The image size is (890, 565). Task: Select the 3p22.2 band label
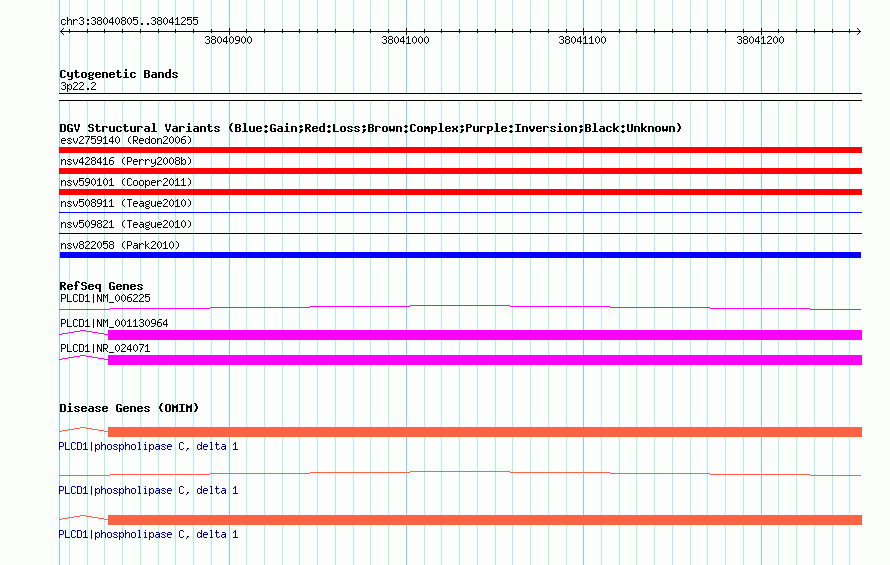78,86
